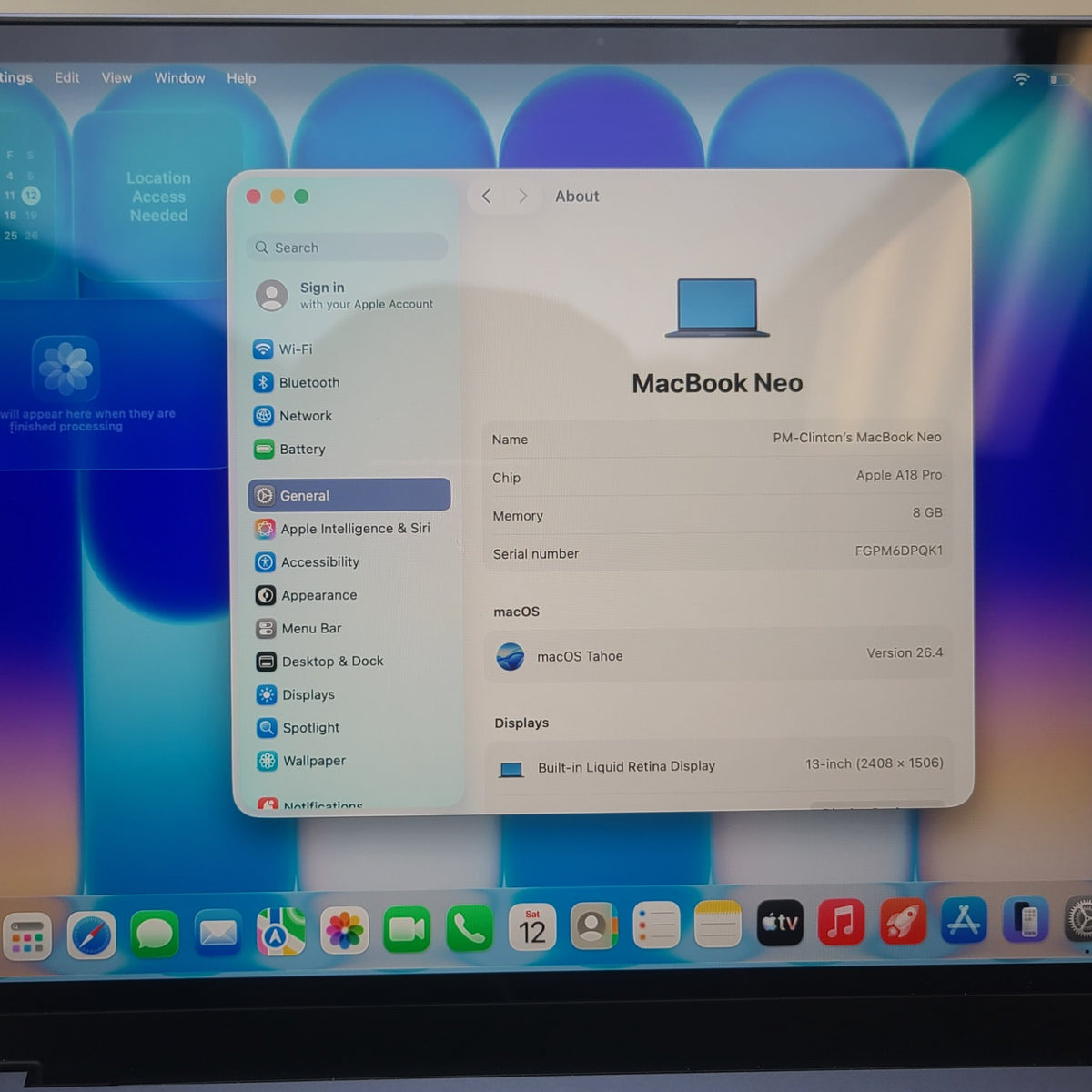Click the Search field in settings sidebar

[x=347, y=248]
